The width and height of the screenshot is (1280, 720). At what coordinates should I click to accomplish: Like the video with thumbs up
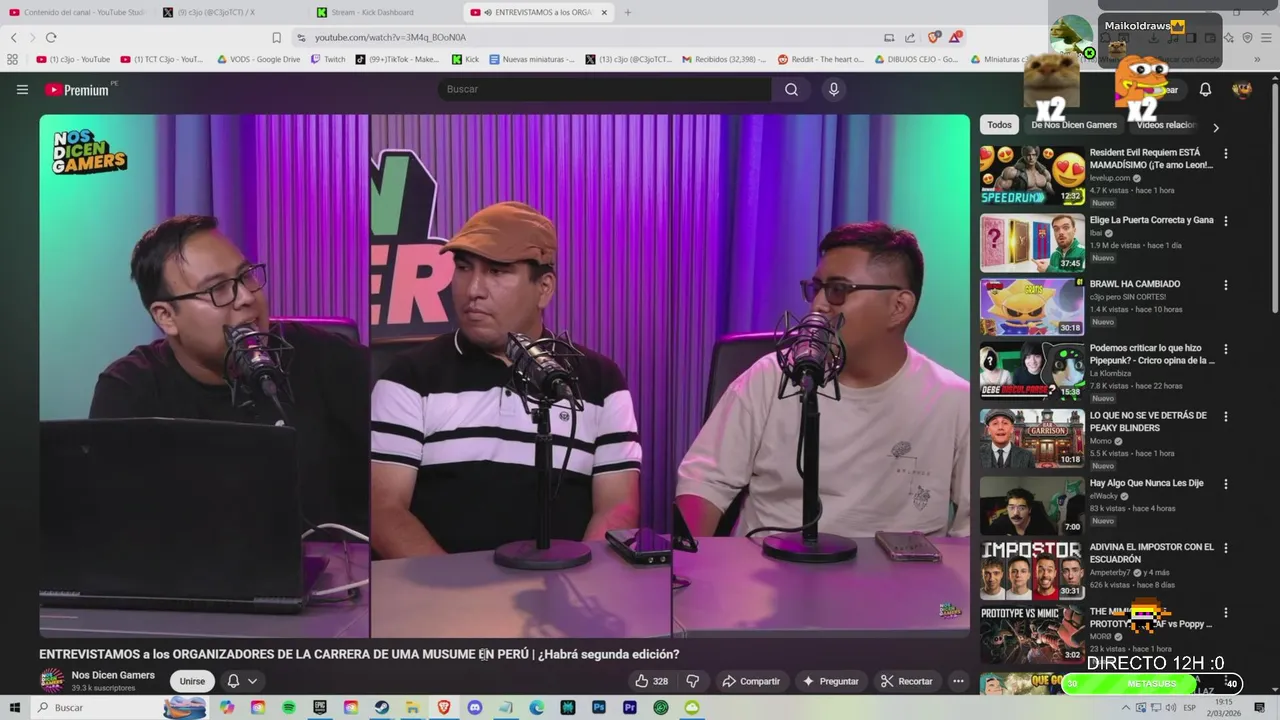click(x=651, y=681)
